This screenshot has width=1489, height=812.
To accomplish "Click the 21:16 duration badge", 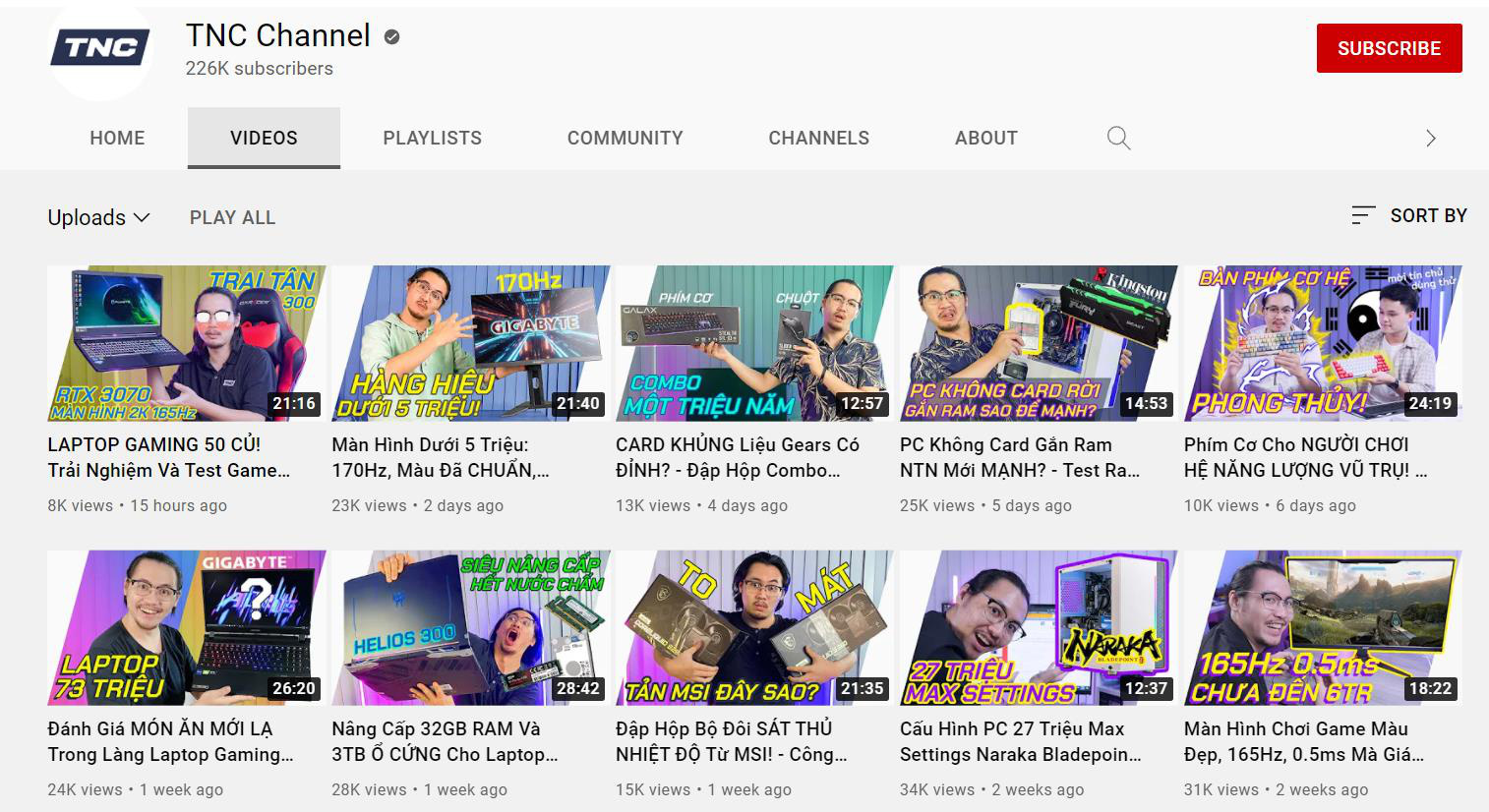I will [293, 403].
